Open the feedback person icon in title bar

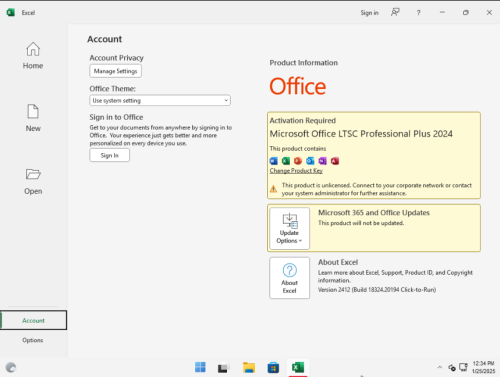[x=395, y=13]
